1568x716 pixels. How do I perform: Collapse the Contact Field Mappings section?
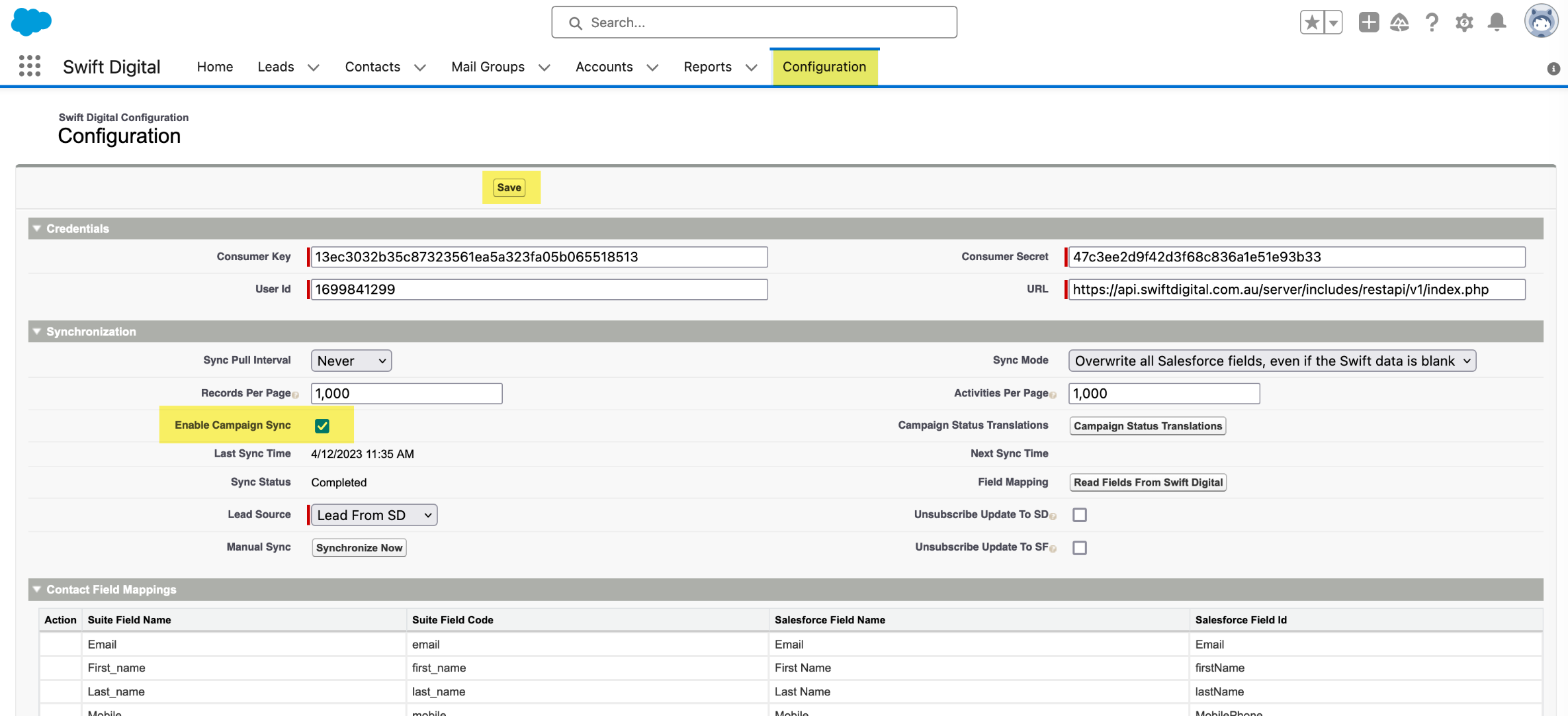point(37,590)
